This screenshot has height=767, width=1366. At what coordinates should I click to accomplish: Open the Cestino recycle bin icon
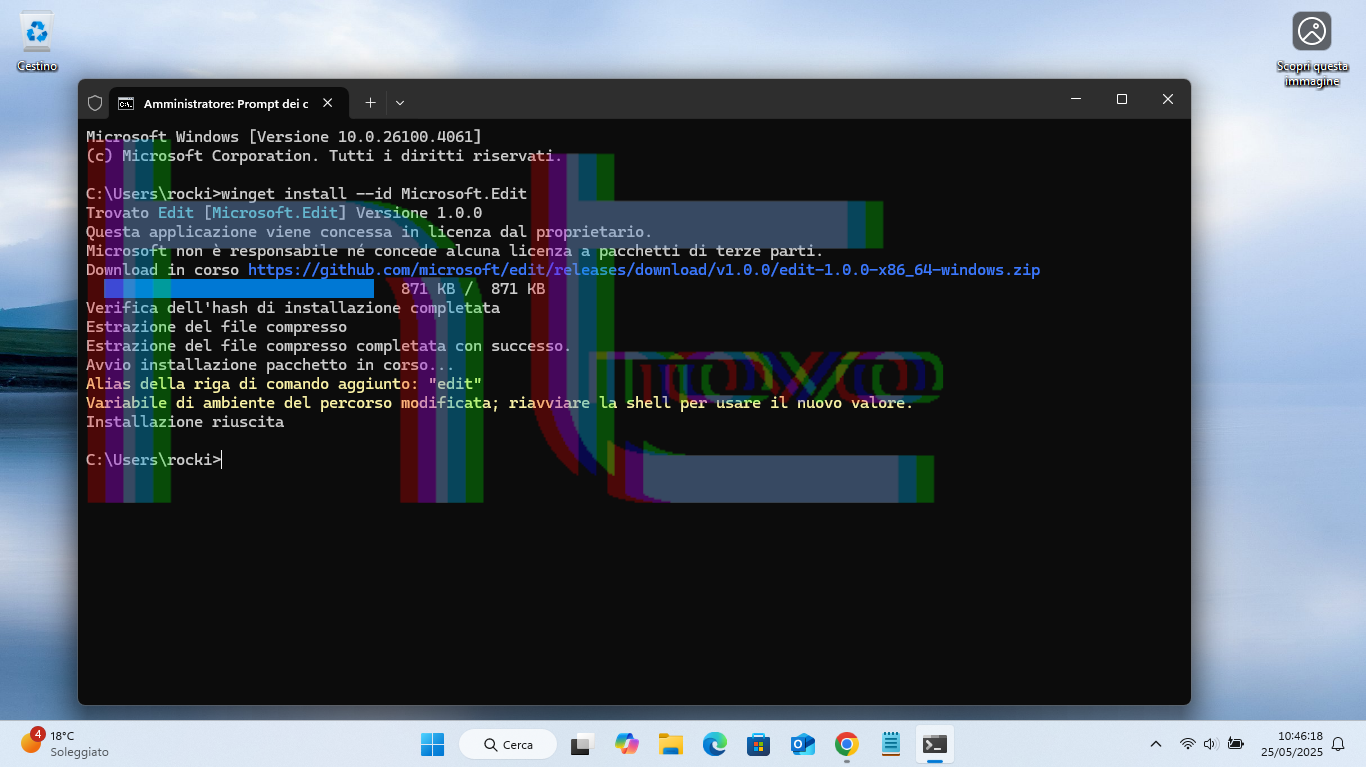coord(37,42)
